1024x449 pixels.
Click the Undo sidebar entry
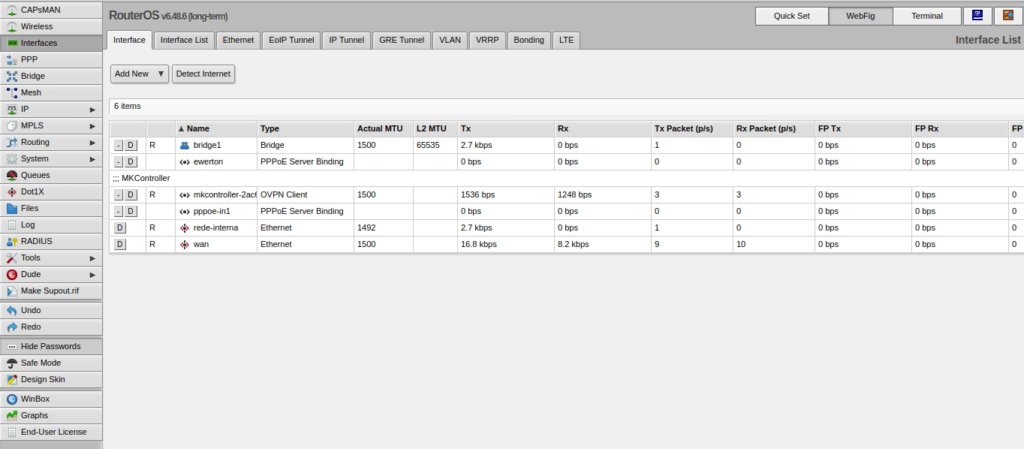coord(51,311)
